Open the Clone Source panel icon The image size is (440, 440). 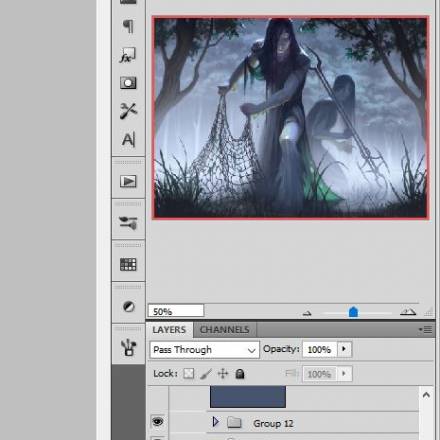tap(129, 348)
